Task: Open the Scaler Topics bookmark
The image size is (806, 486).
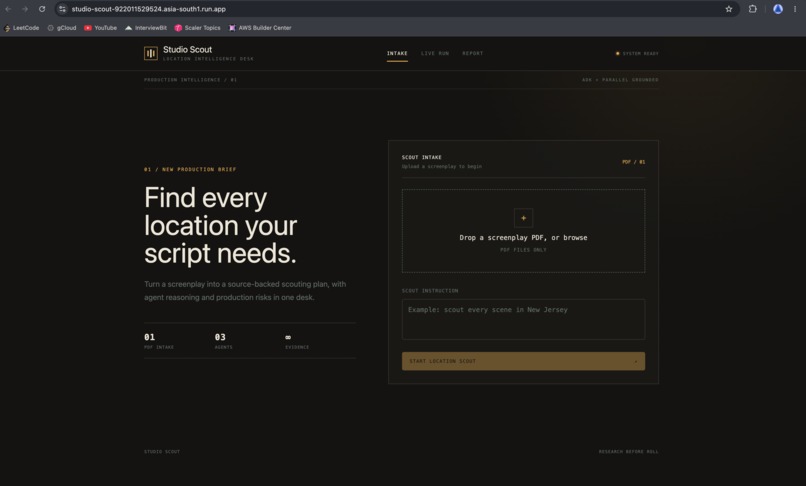Action: coord(197,28)
